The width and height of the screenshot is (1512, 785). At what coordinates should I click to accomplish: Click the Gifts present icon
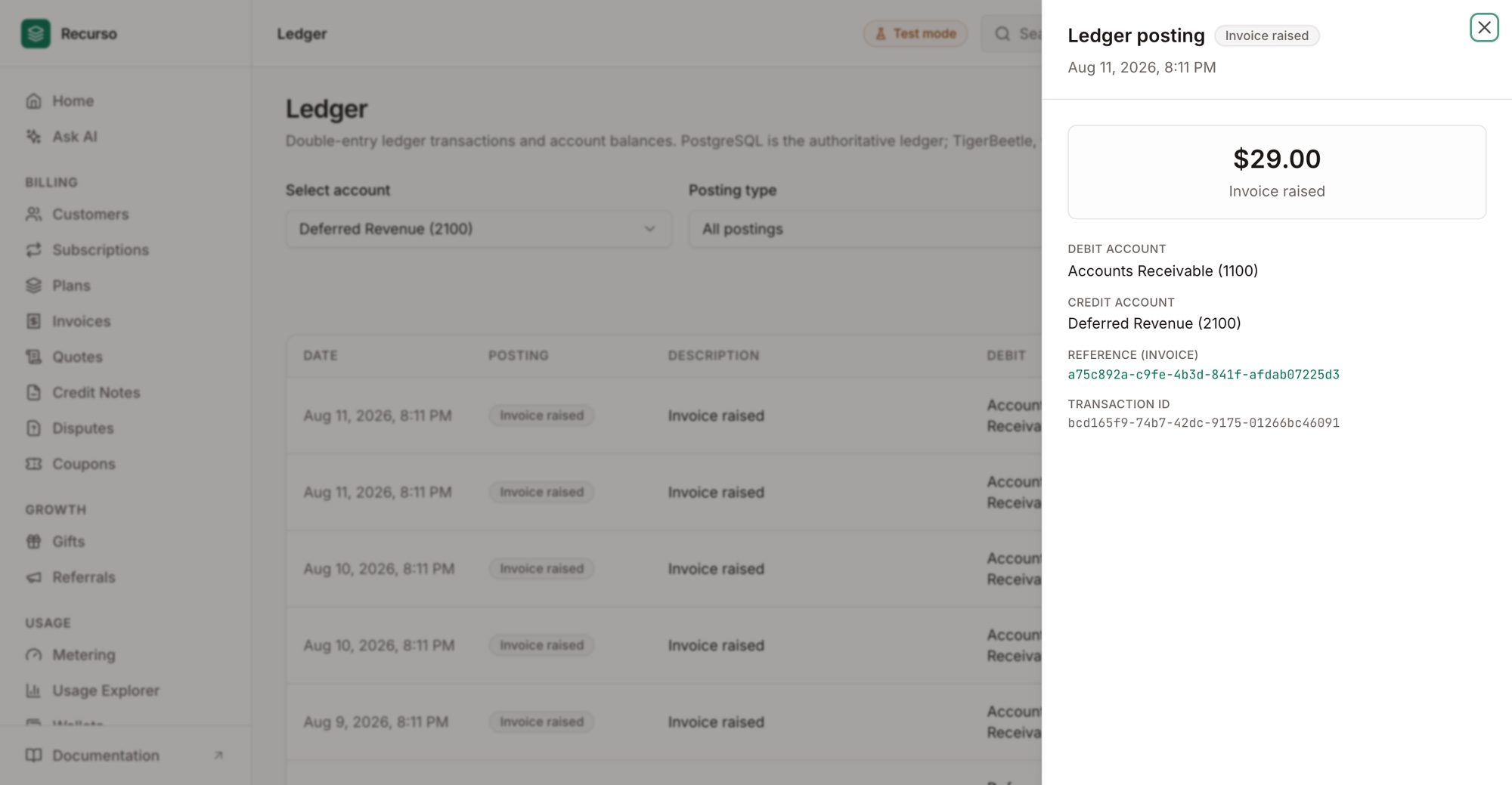point(34,542)
